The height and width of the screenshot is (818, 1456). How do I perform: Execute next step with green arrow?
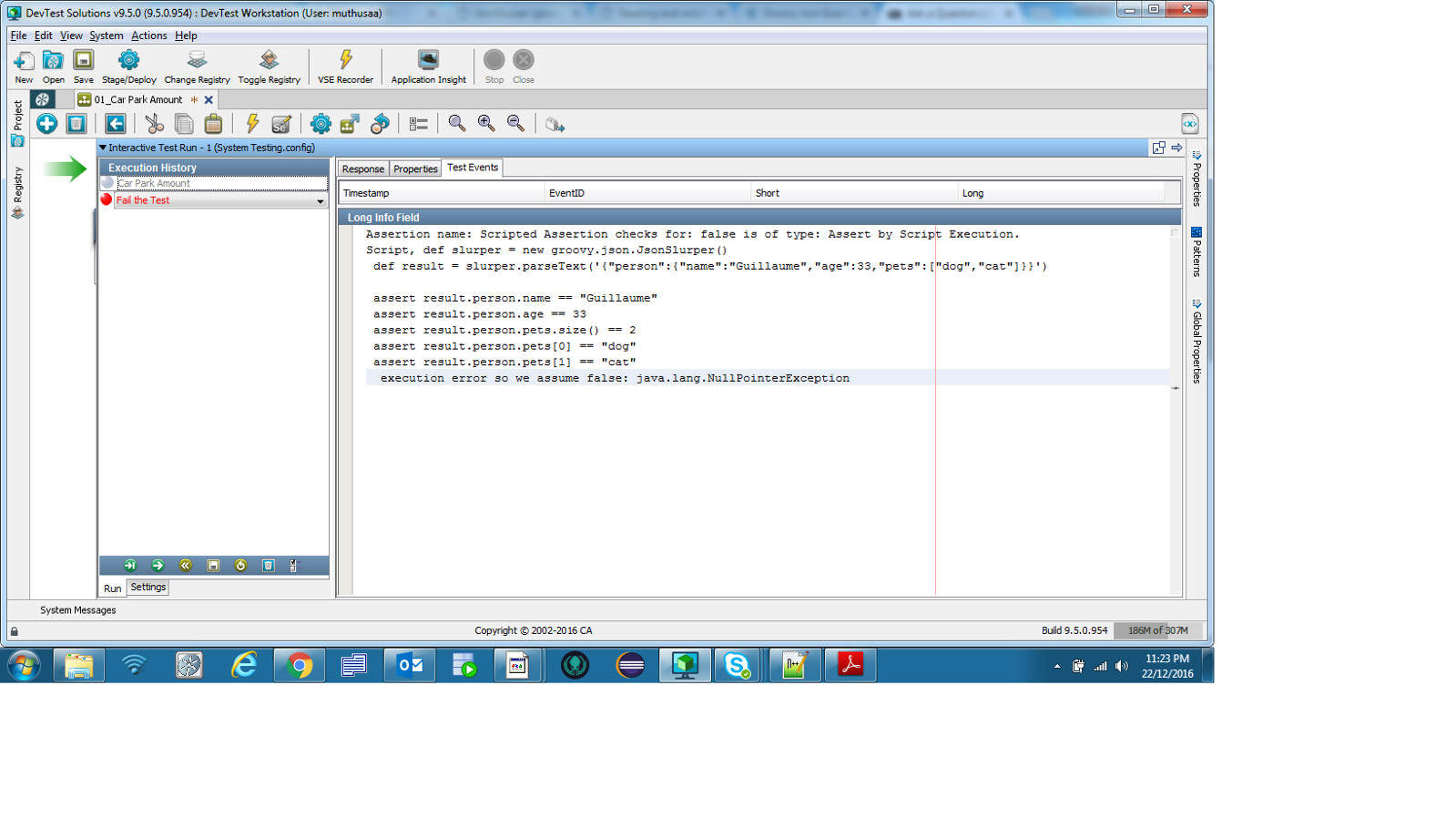158,566
